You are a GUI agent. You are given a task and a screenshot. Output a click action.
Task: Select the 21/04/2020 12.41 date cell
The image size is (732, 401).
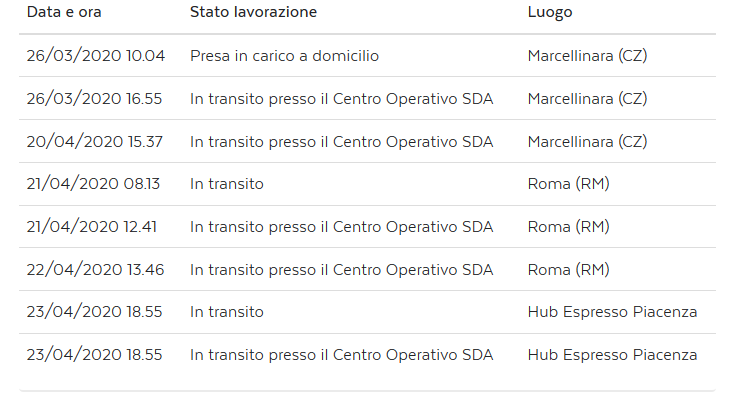(92, 227)
